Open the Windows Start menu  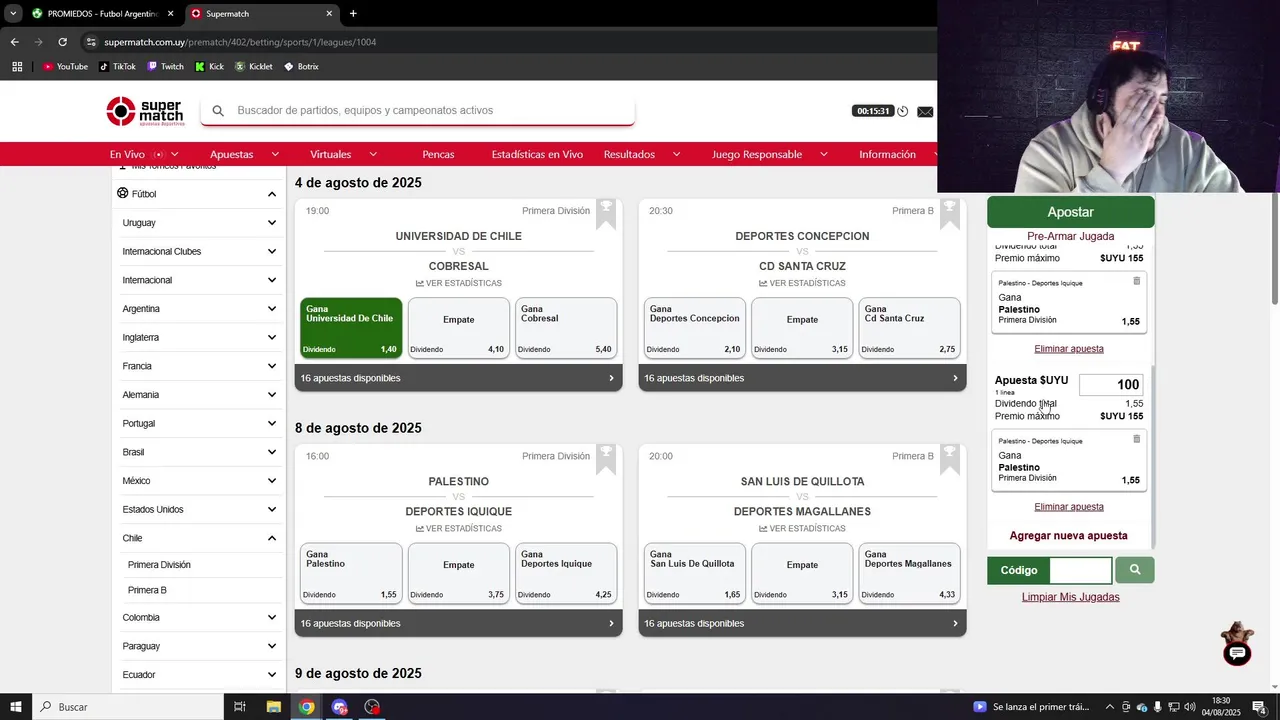click(x=16, y=707)
